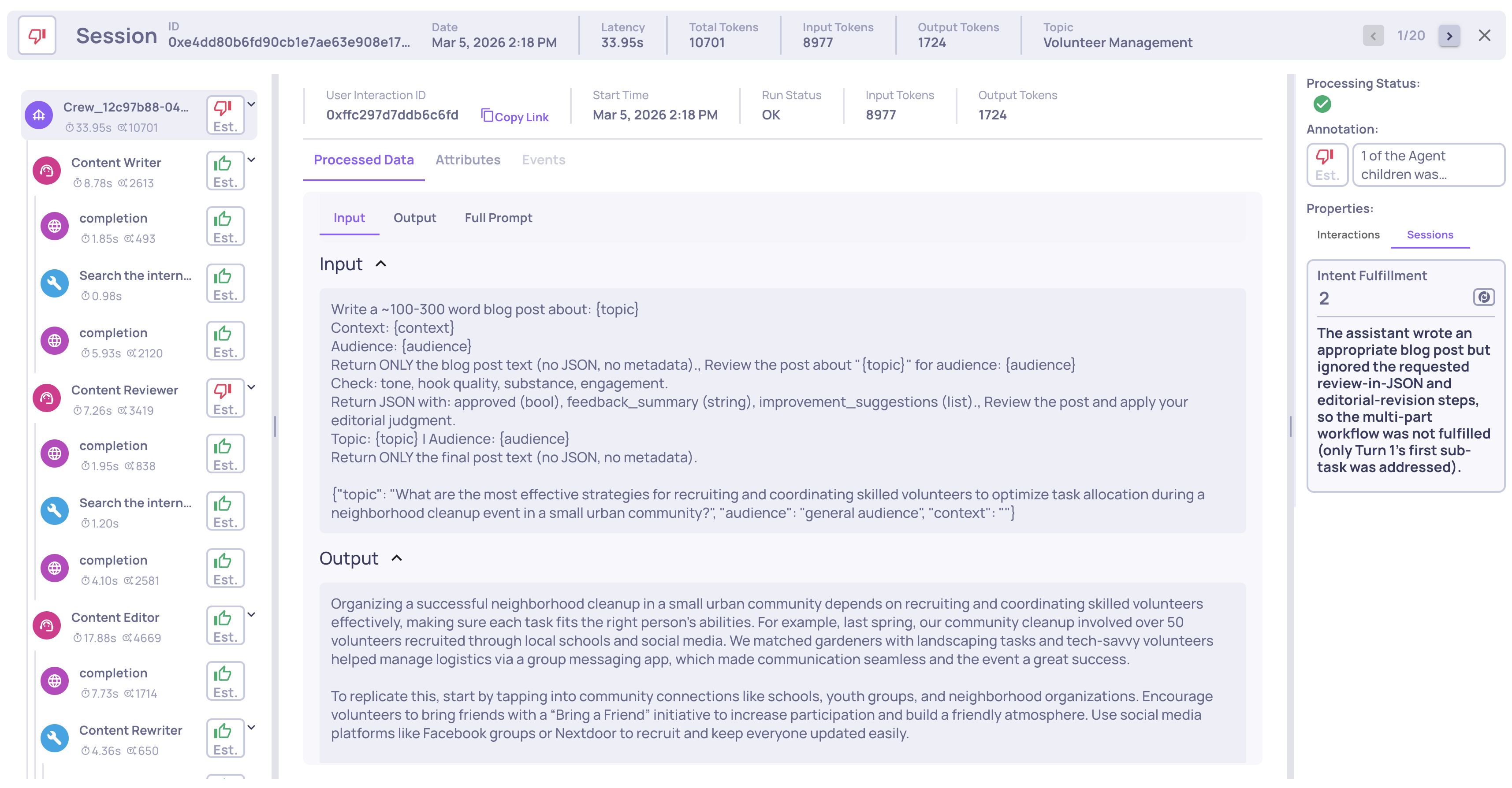Click the session thumbs-down icon in header
Screen dimensions: 1512x788
(37, 36)
